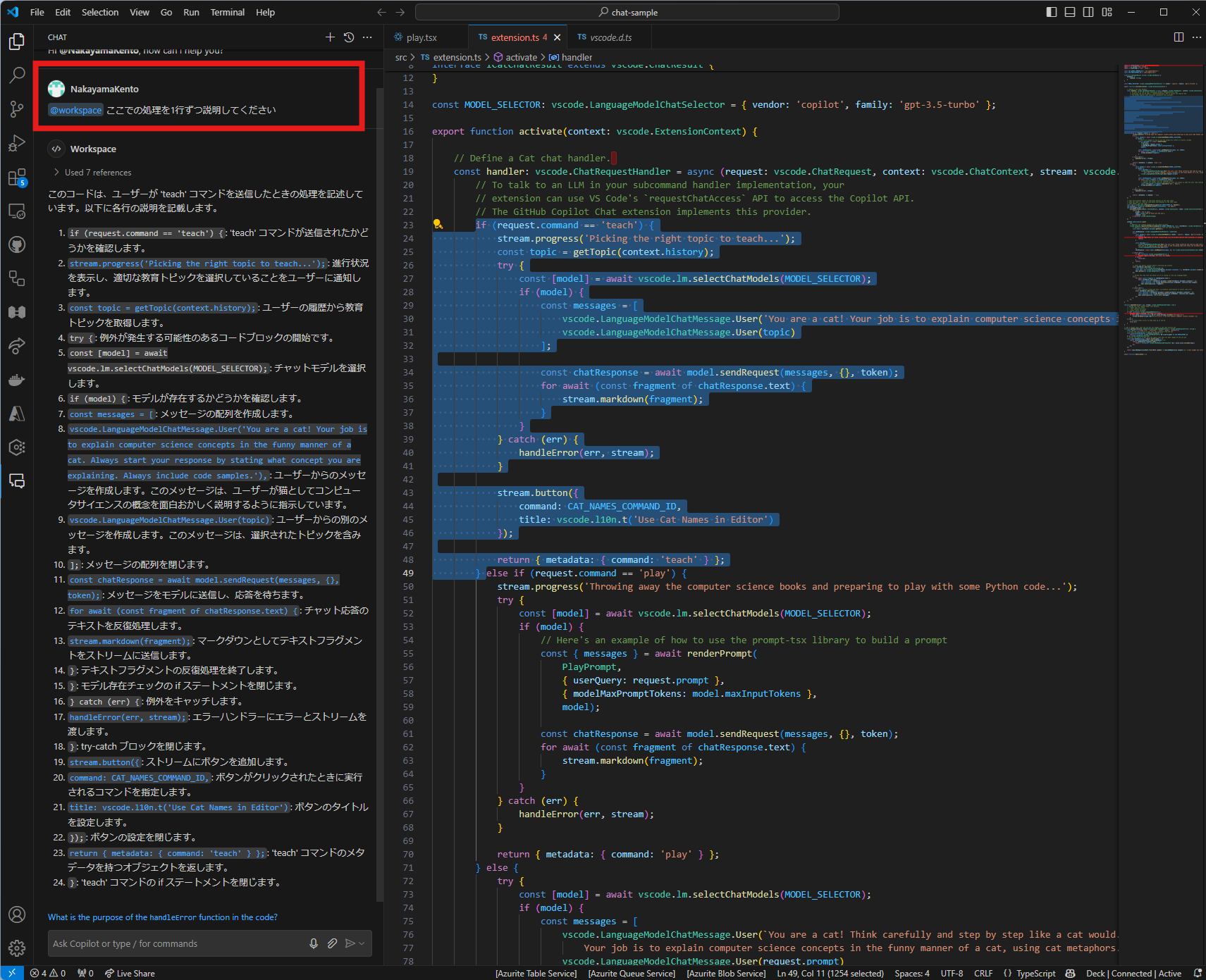Image resolution: width=1206 pixels, height=980 pixels.
Task: Open the activate breadcrumb dropdown
Action: pyautogui.click(x=515, y=57)
